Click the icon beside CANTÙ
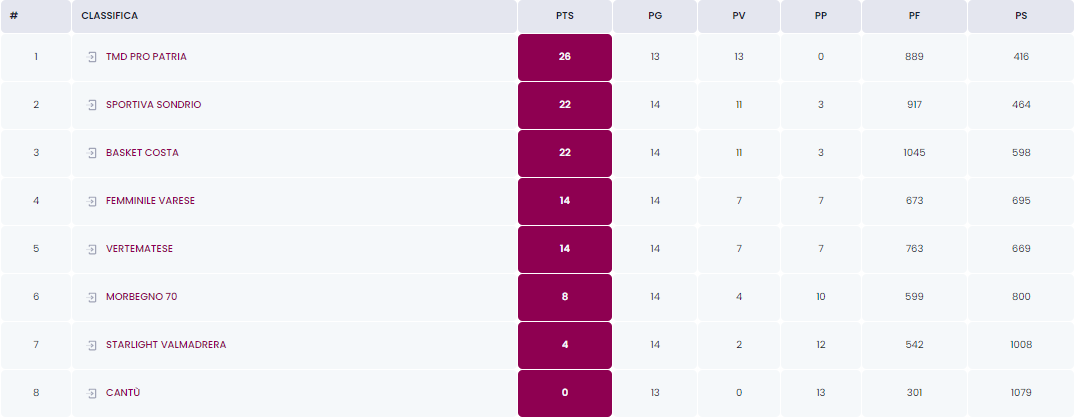 coord(92,393)
